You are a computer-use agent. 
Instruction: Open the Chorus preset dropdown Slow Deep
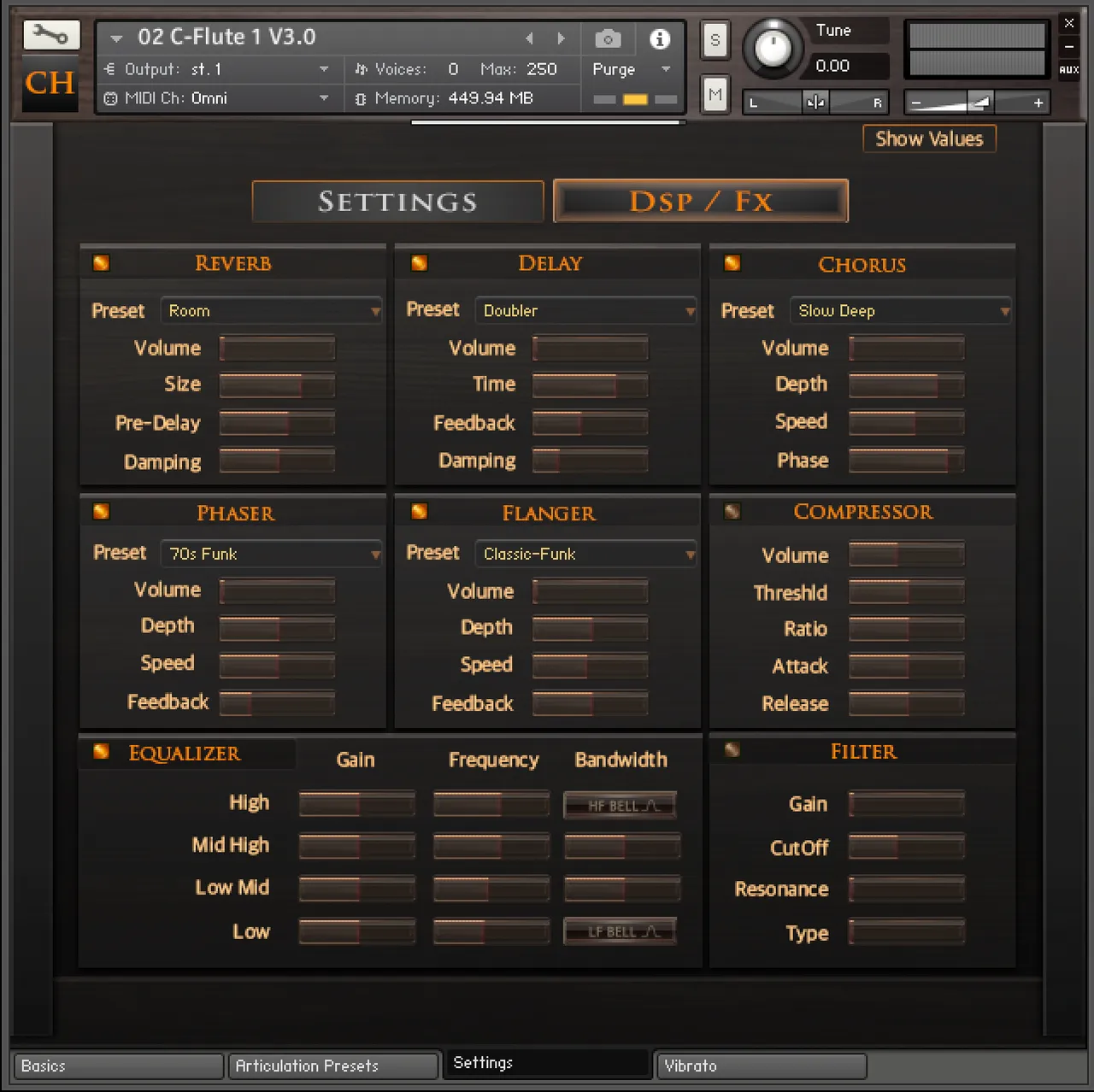click(x=901, y=311)
